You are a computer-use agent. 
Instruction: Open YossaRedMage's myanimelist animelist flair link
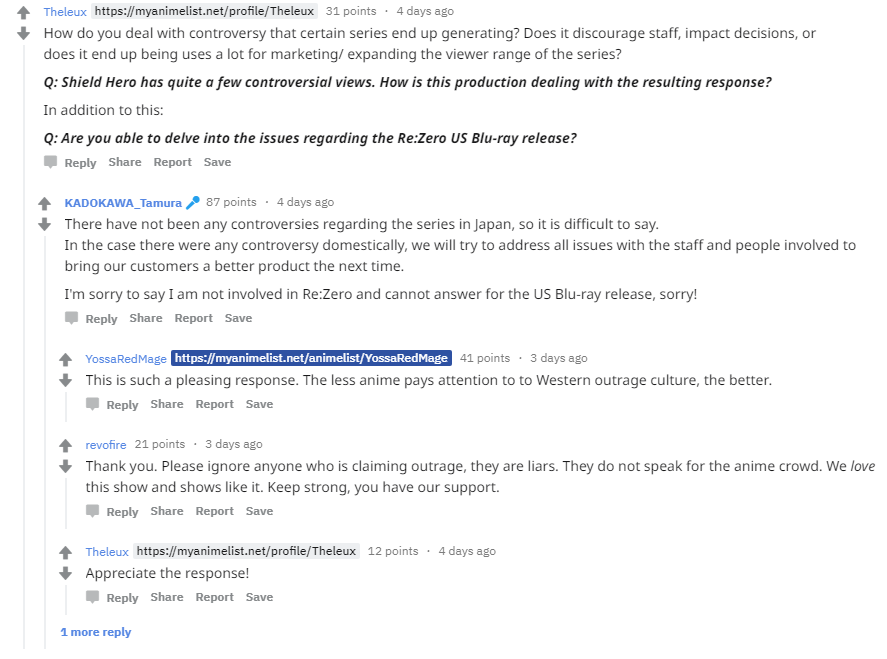(x=311, y=358)
